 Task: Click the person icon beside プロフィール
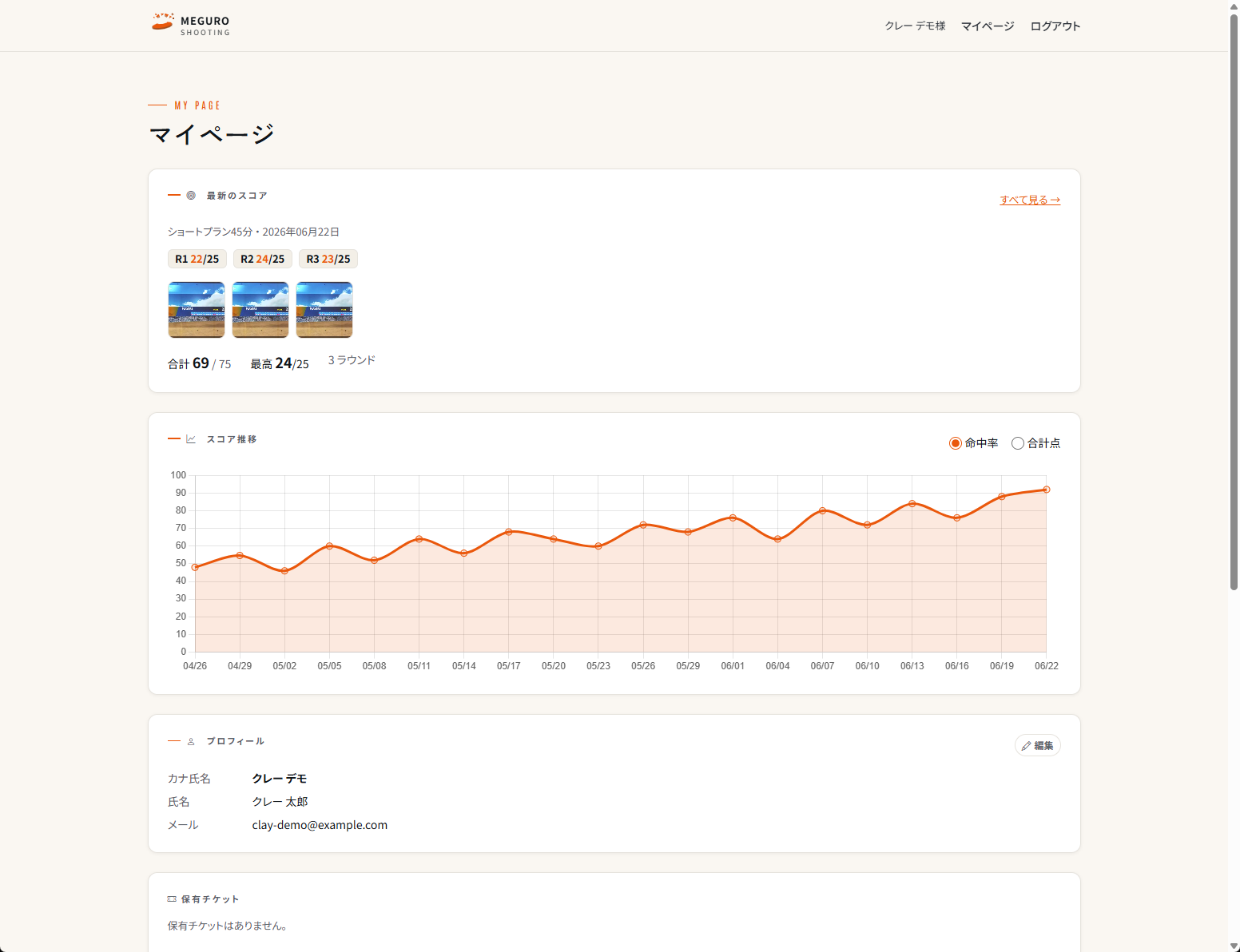click(x=191, y=741)
